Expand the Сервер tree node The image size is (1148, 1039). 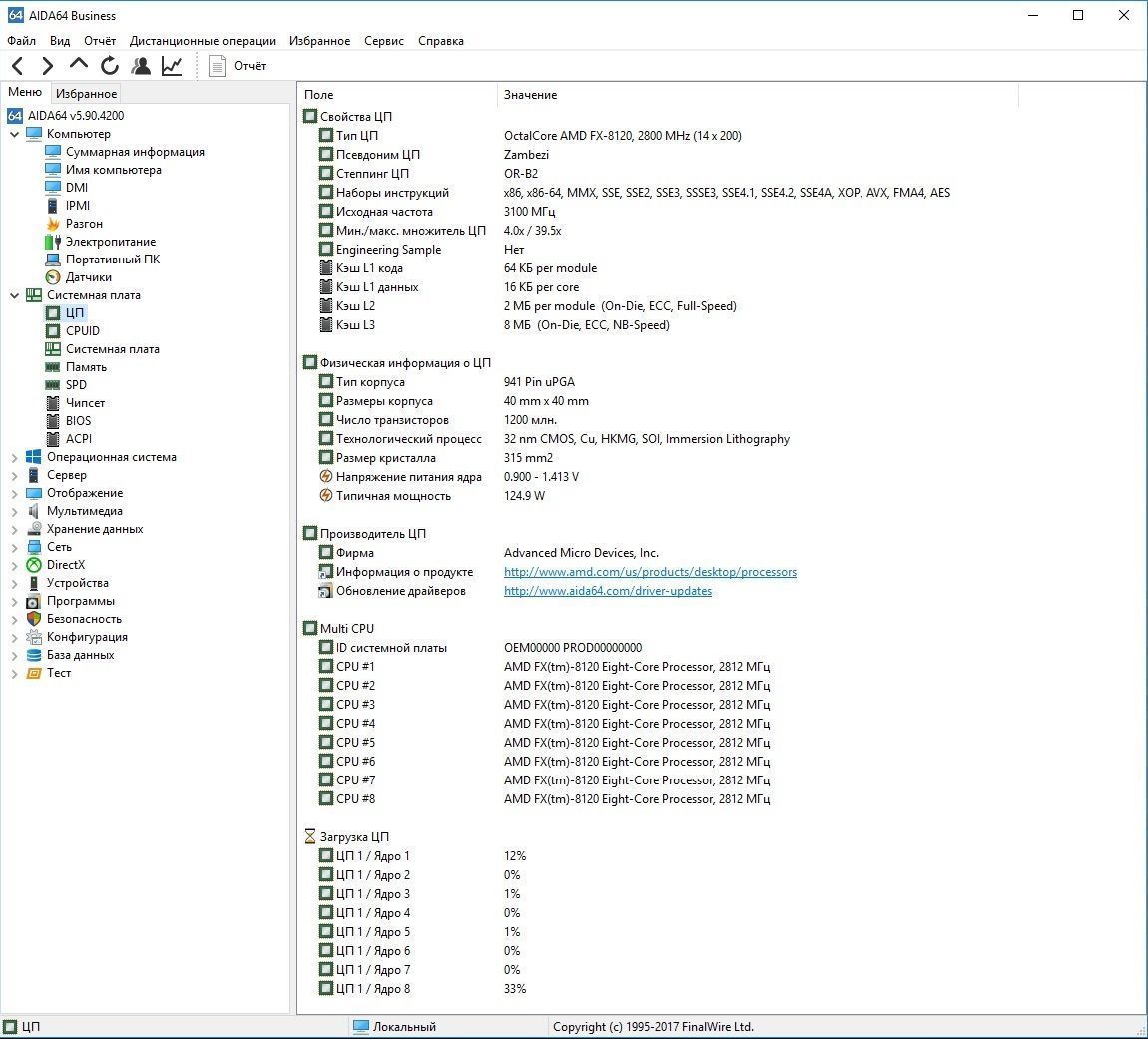click(15, 475)
